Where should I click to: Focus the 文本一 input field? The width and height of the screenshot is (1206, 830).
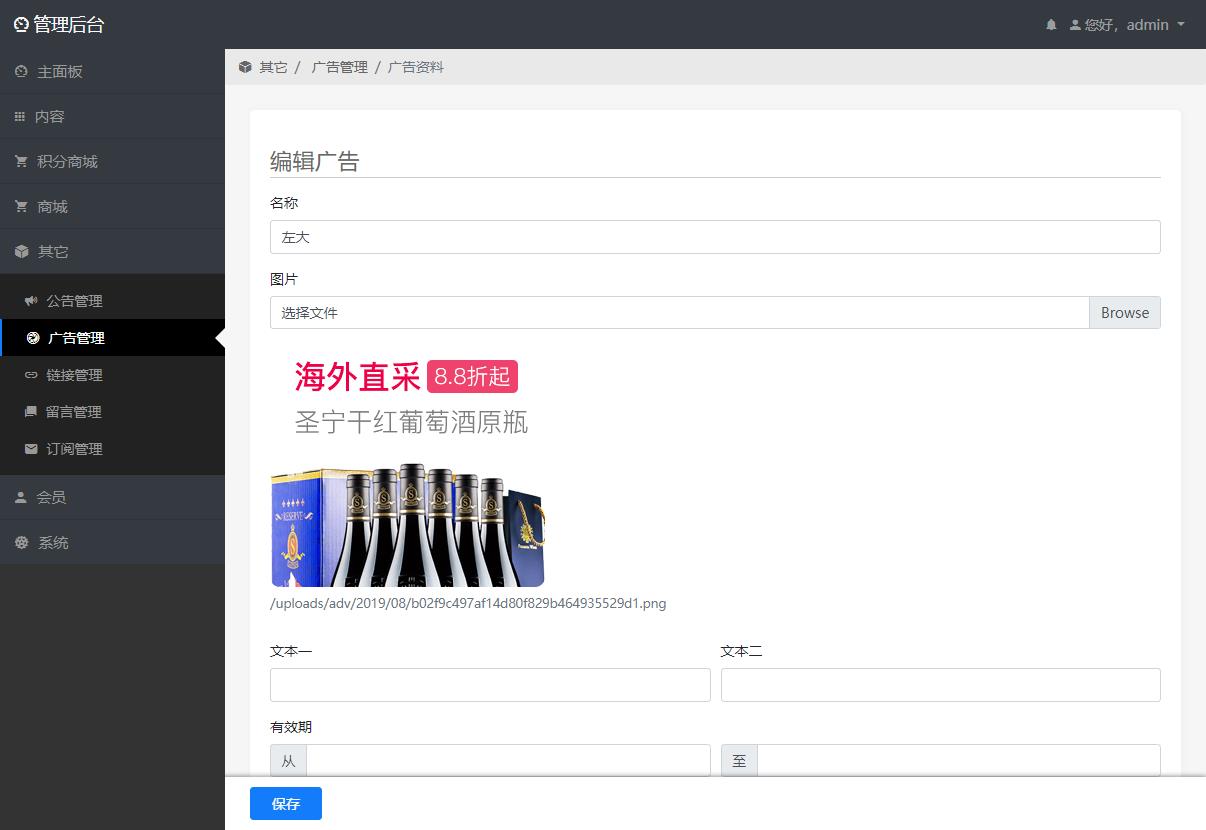[490, 685]
